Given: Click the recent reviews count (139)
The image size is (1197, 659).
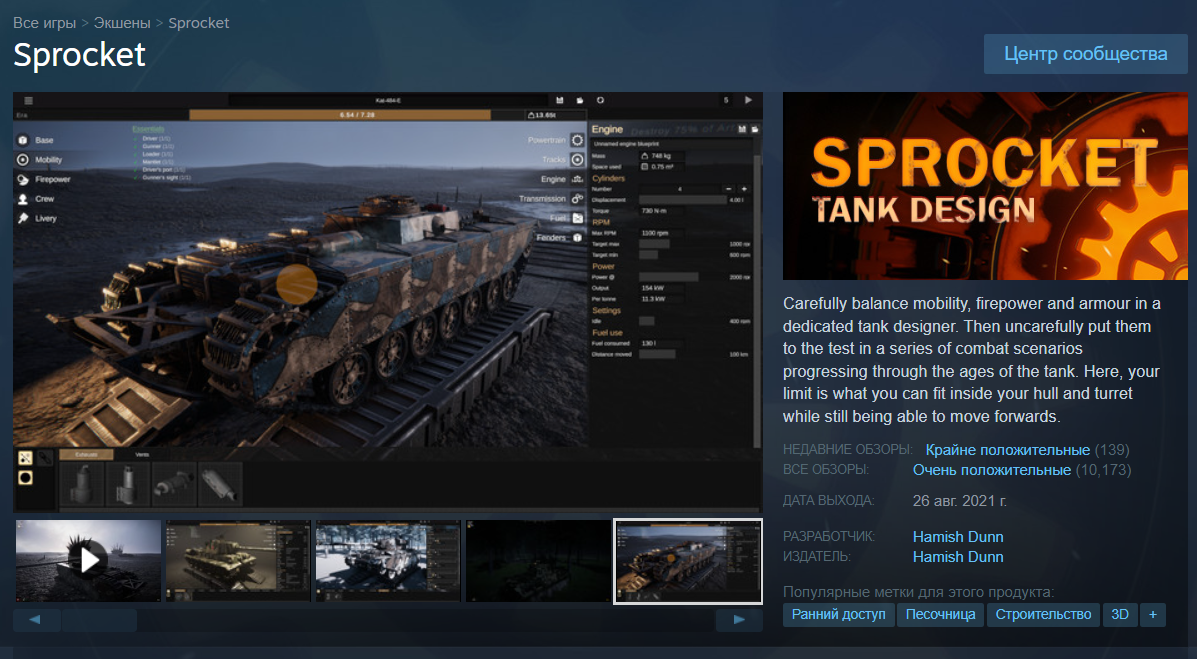Looking at the screenshot, I should click(x=1112, y=450).
